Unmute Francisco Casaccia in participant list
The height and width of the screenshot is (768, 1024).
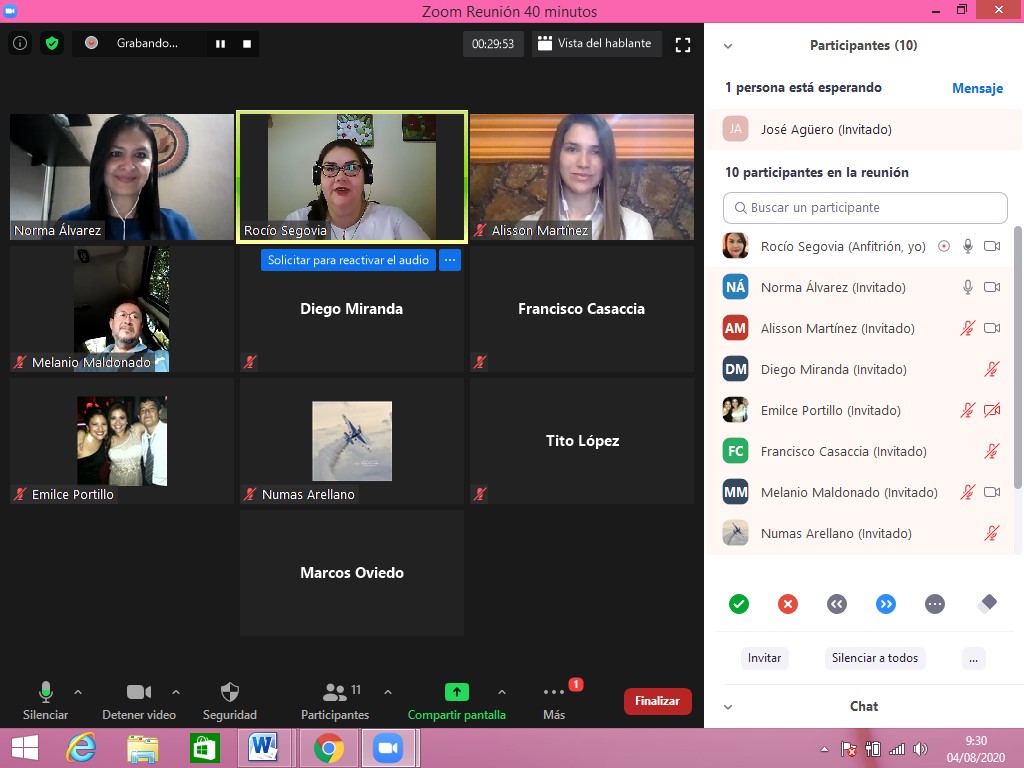(992, 451)
